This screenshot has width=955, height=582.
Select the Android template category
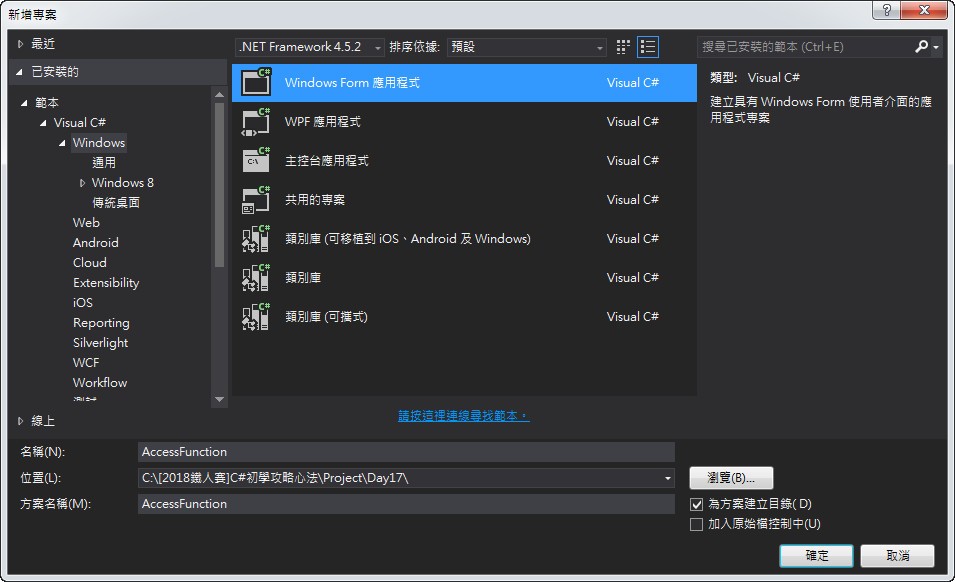point(96,243)
